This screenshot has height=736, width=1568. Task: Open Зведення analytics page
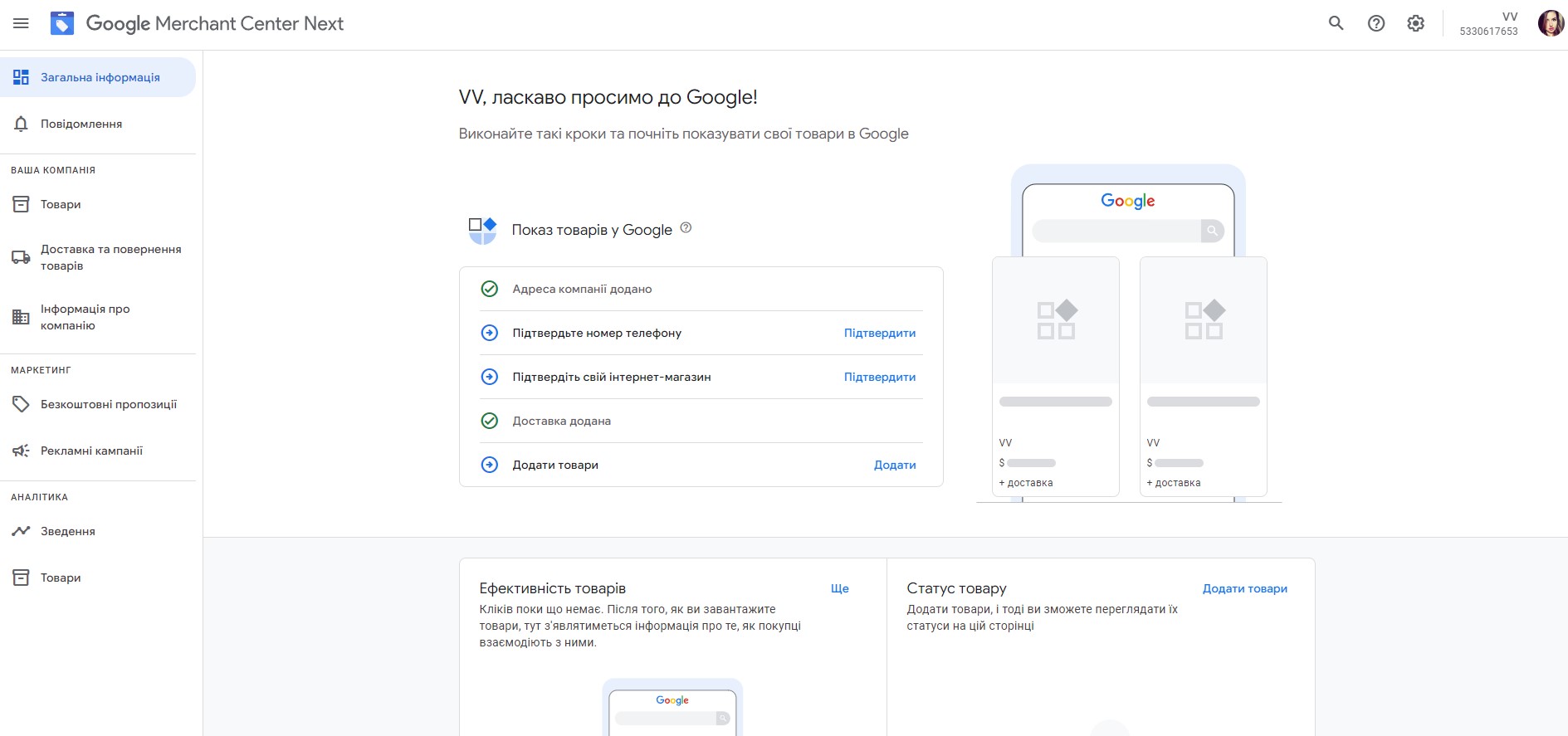pyautogui.click(x=68, y=531)
